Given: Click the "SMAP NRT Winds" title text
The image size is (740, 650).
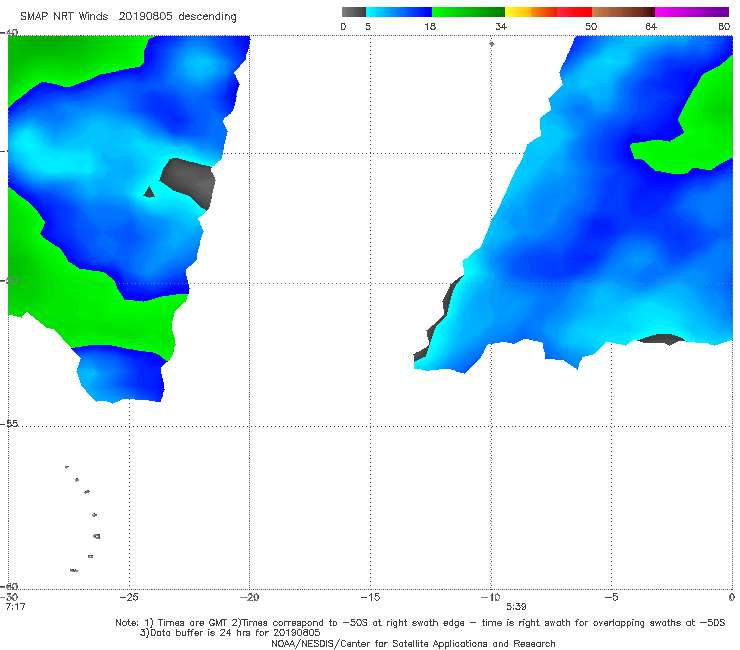Looking at the screenshot, I should 64,17.
